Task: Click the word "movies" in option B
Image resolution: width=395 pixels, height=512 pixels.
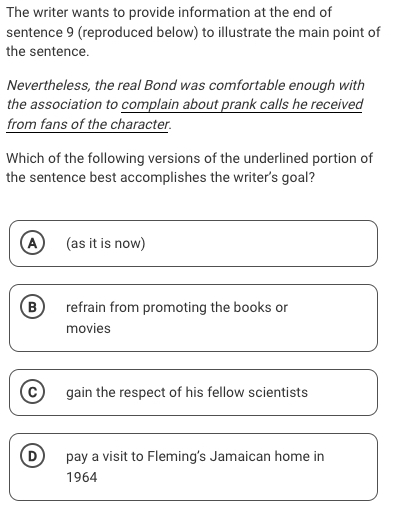Action: click(x=88, y=328)
